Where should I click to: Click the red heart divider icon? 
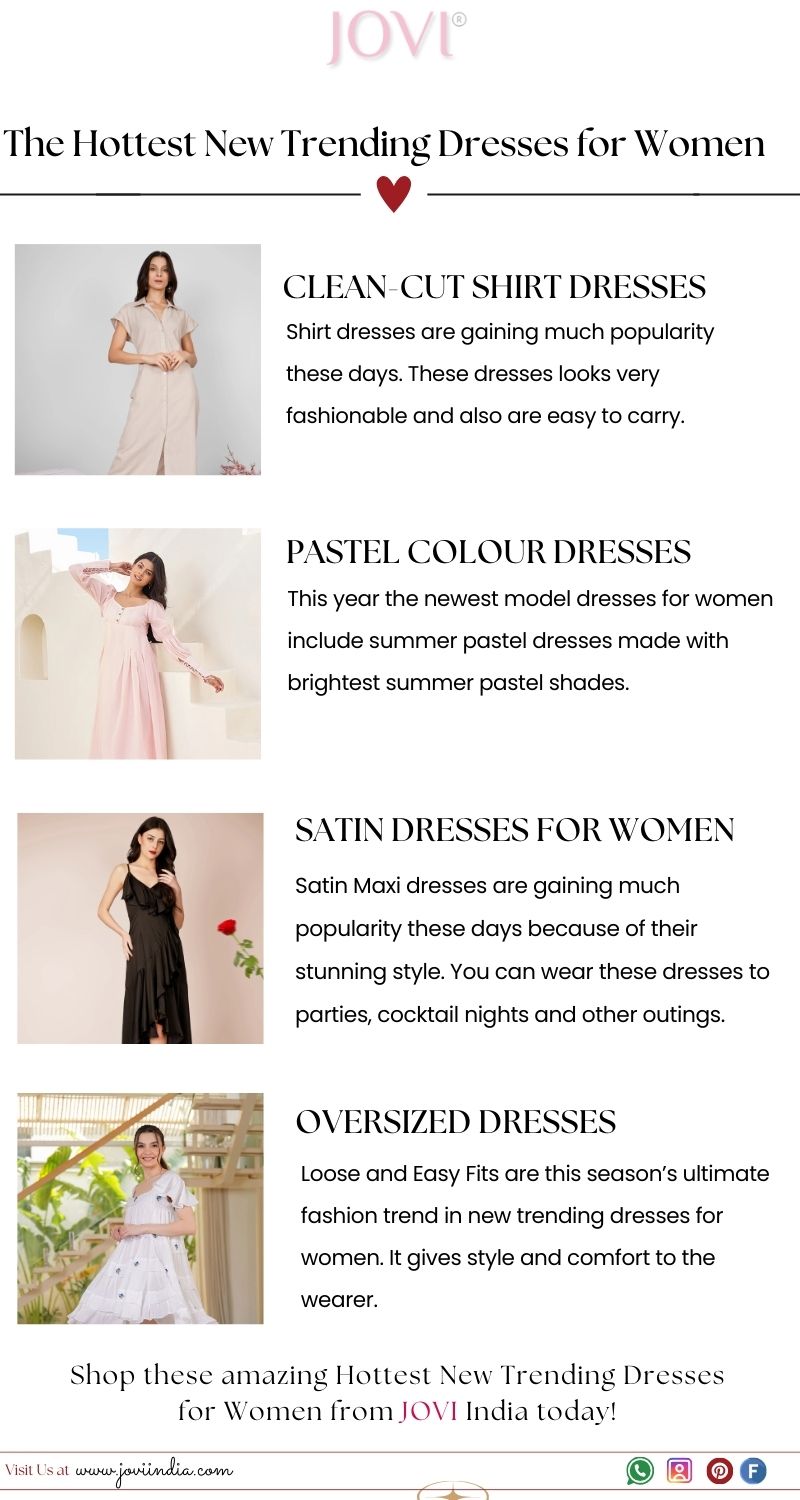pos(394,193)
